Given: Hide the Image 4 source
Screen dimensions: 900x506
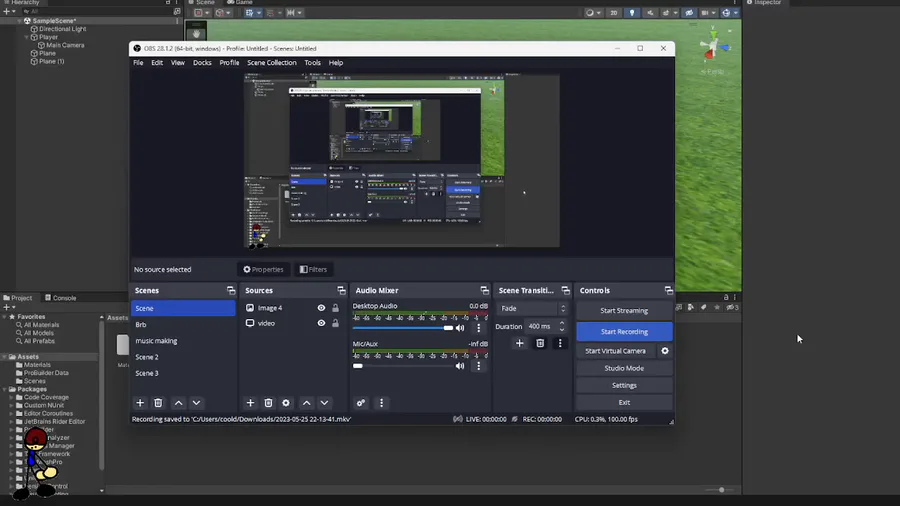Looking at the screenshot, I should tap(321, 308).
